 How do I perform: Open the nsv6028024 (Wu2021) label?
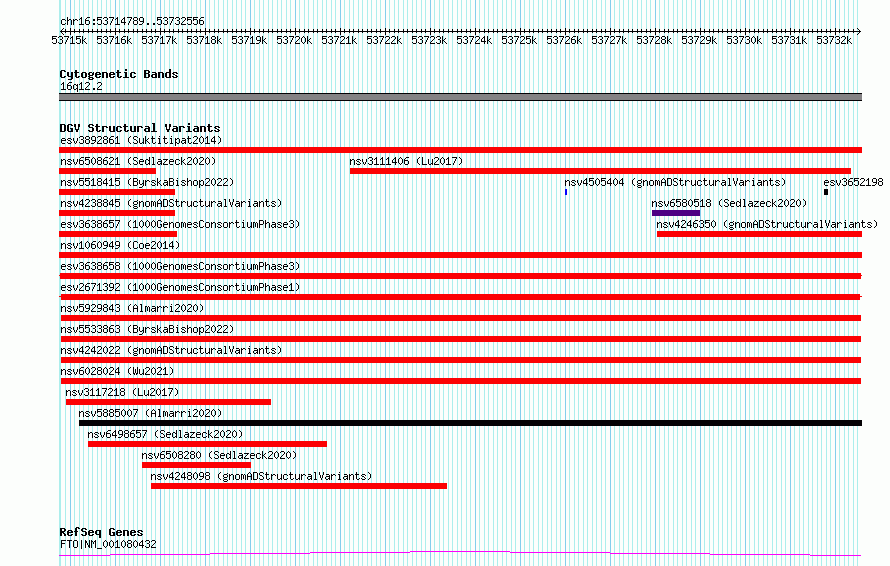coord(117,371)
